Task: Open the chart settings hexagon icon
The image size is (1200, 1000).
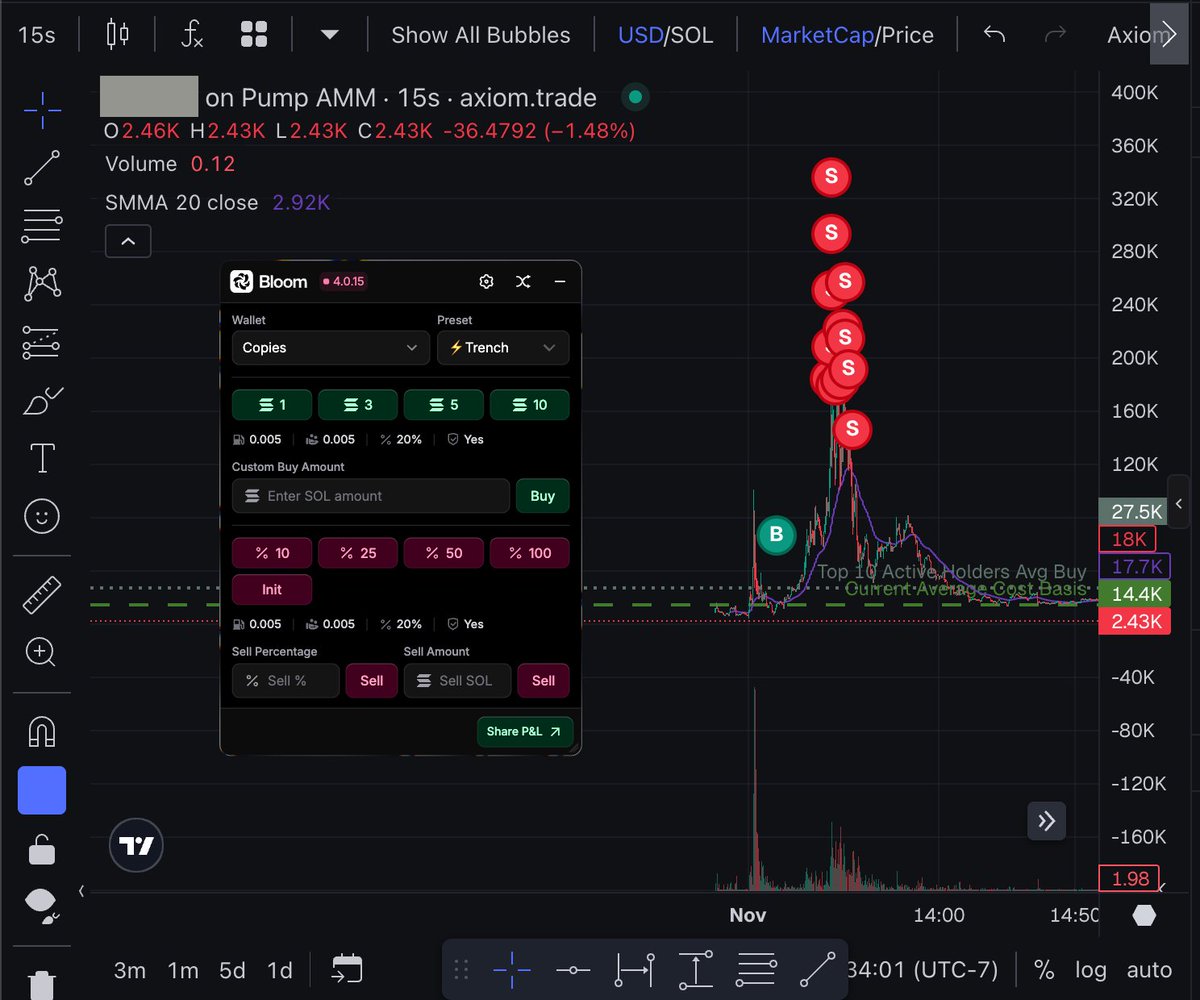Action: coord(1144,915)
